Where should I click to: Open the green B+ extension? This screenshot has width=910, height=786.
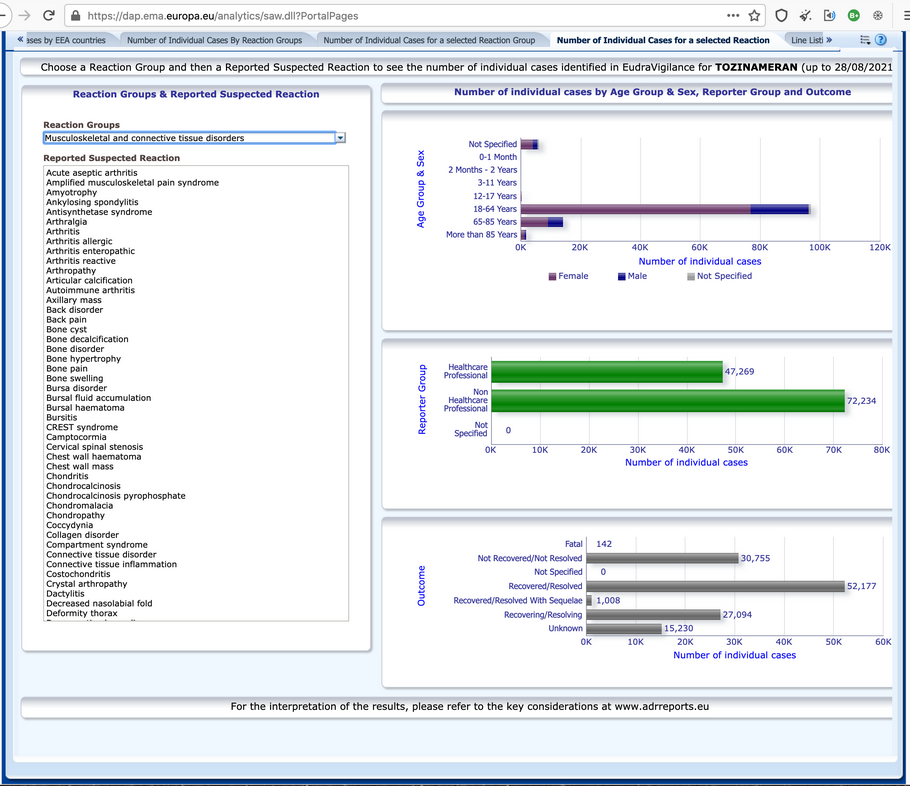854,16
